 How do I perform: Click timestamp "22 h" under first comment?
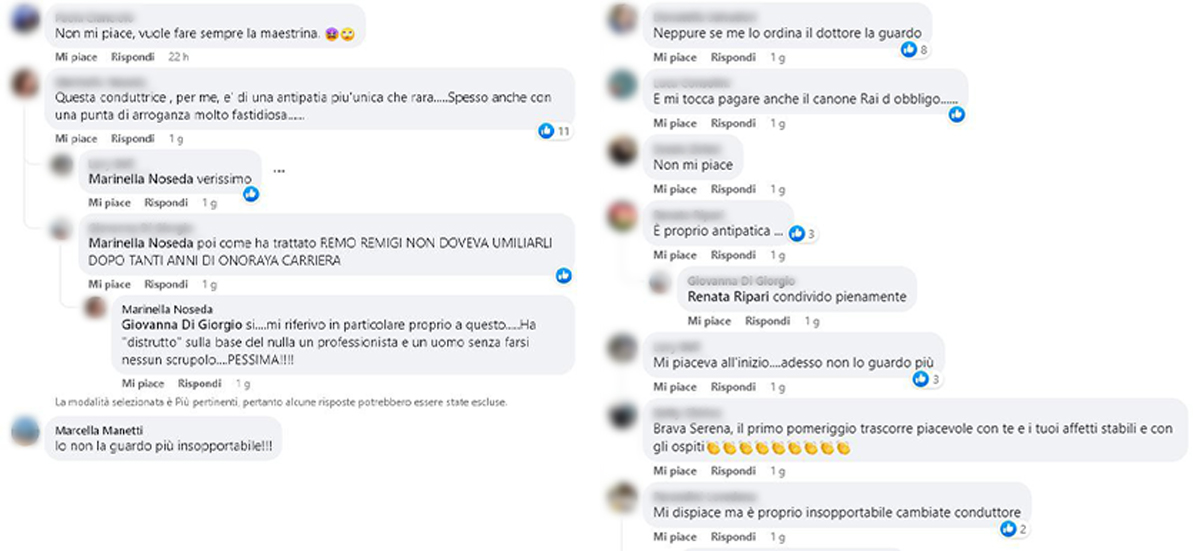point(179,57)
